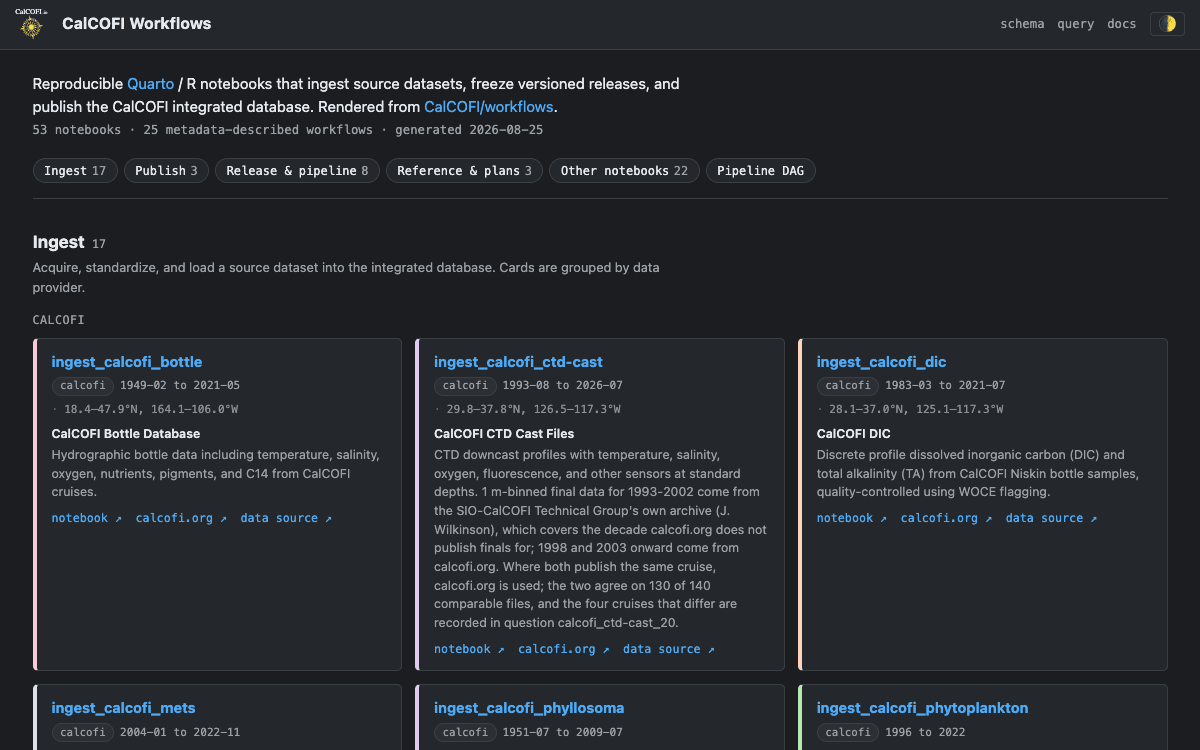Click calcofi tag in ingest_calcofi_phytoplankton card
This screenshot has height=750, width=1200.
pos(848,732)
